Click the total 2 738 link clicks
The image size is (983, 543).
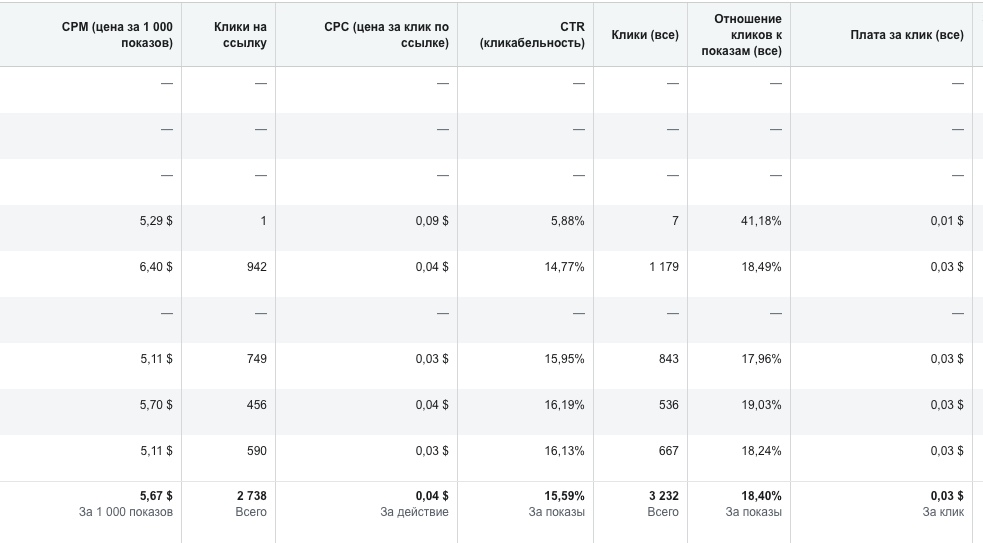point(252,496)
